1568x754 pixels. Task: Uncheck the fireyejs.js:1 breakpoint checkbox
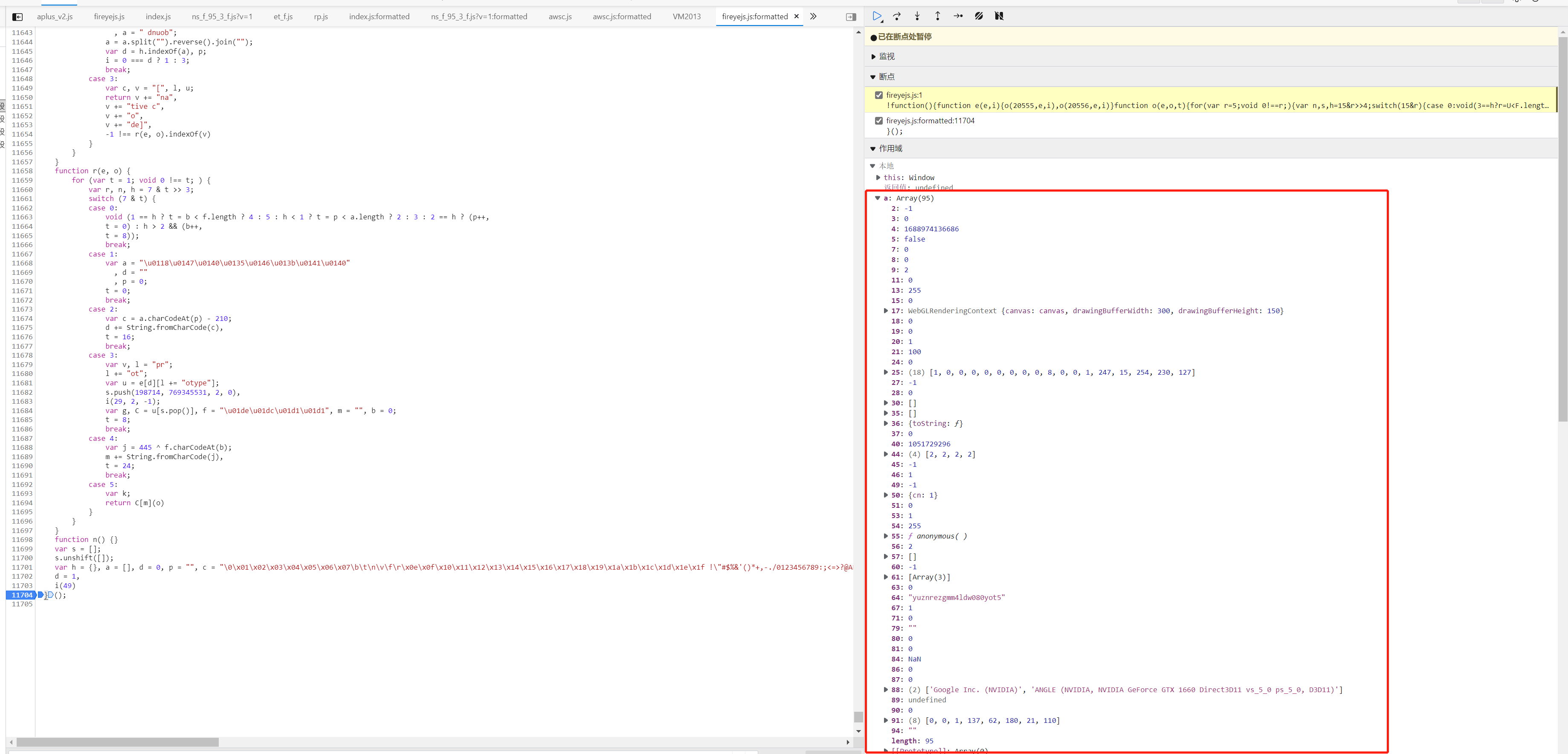tap(878, 95)
